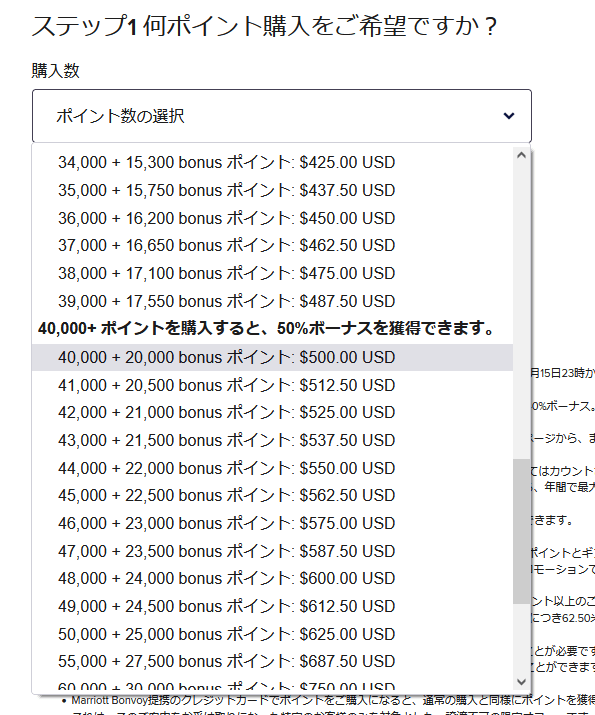
Task: Collapse the ポイント数の選択 dropdown chevron
Action: [x=509, y=116]
